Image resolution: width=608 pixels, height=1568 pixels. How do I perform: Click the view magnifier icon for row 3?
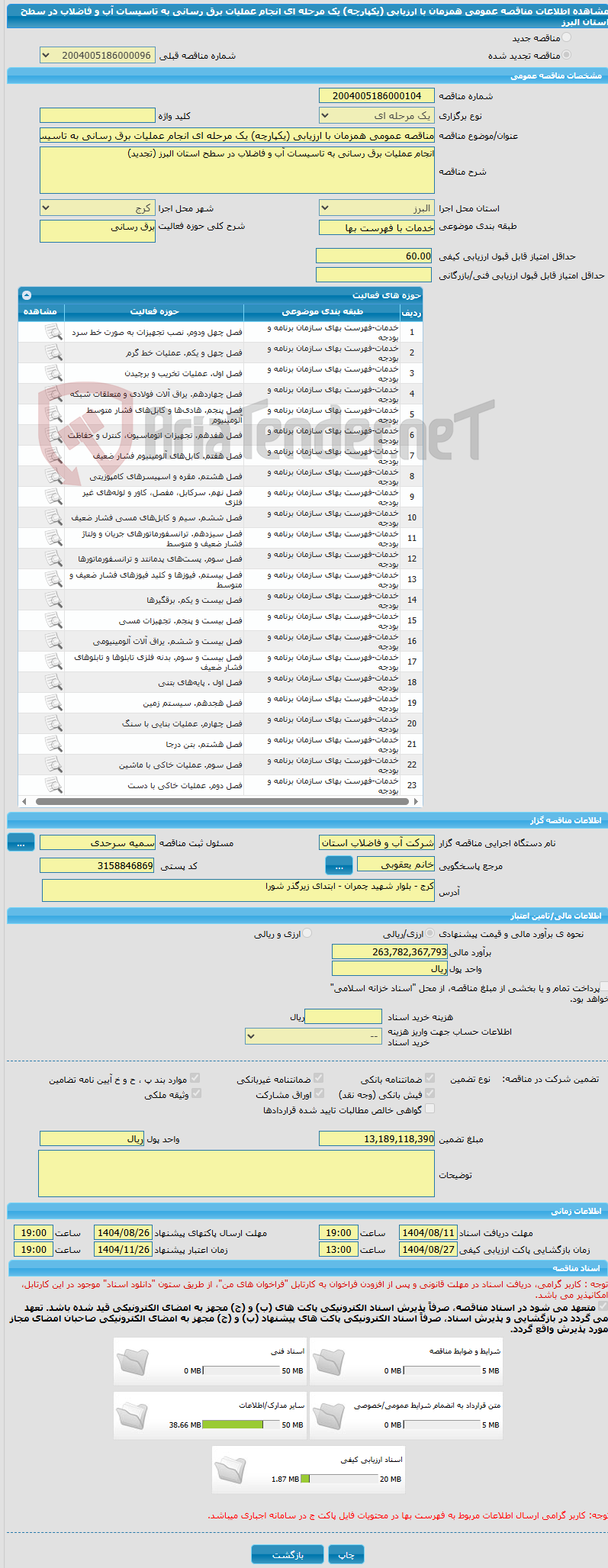53,373
